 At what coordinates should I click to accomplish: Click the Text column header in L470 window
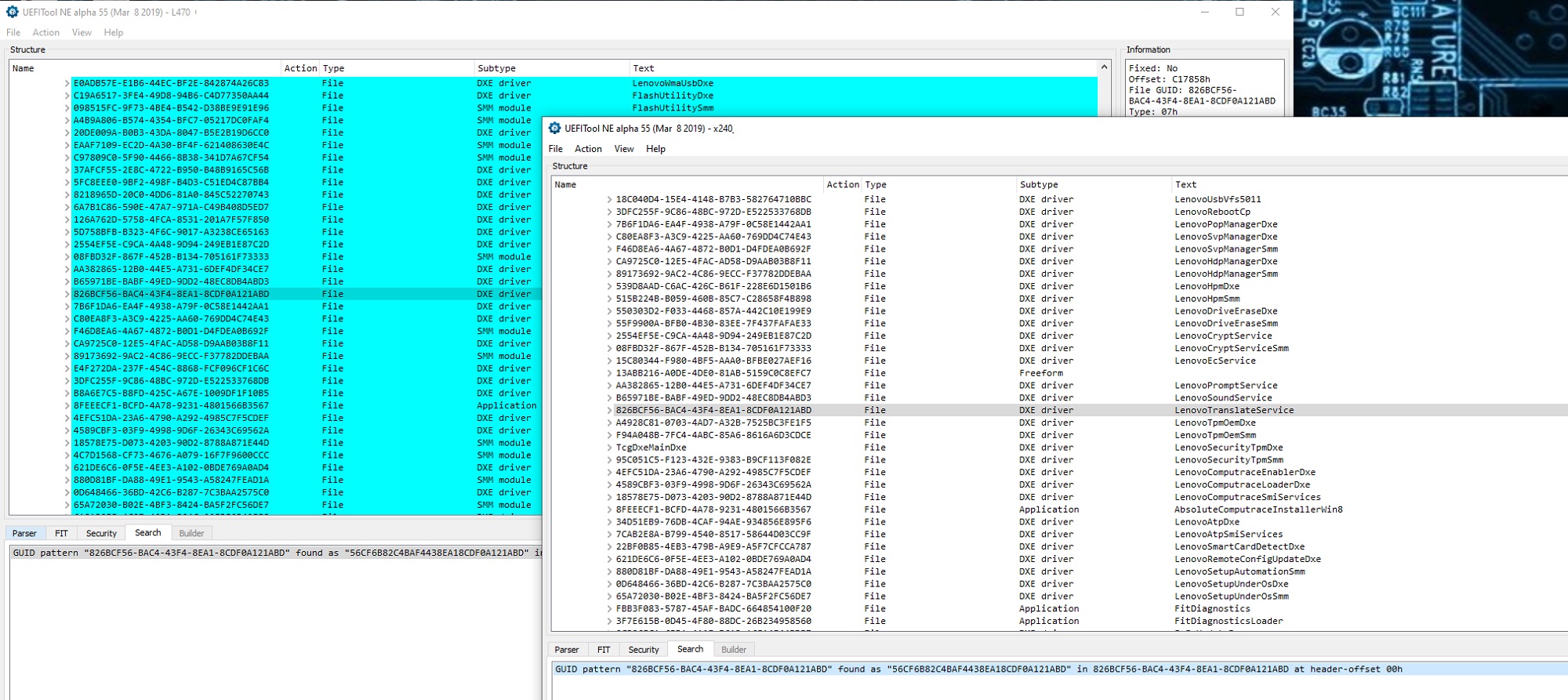point(863,68)
